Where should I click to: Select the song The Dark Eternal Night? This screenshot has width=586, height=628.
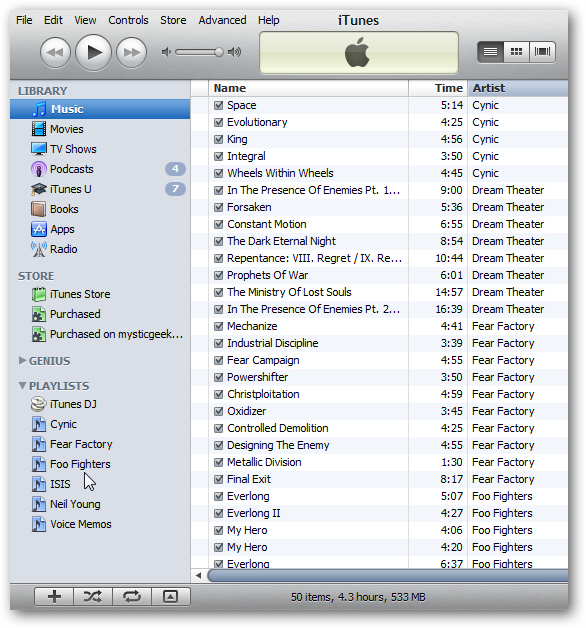click(x=380, y=241)
